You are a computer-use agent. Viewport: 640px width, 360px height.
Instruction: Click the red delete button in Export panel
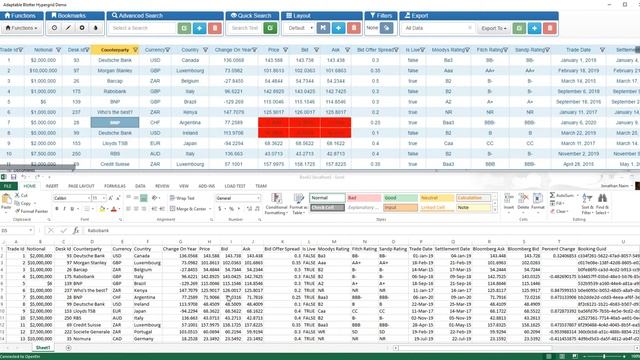(550, 28)
